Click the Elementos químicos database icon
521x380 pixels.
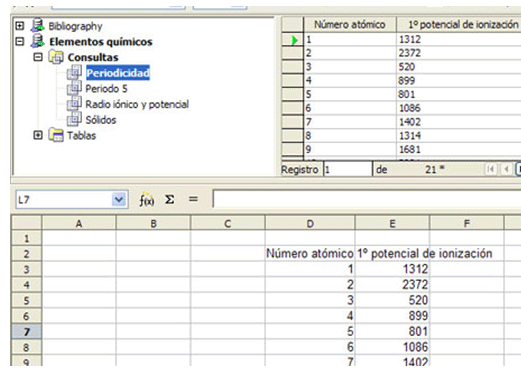[x=38, y=41]
